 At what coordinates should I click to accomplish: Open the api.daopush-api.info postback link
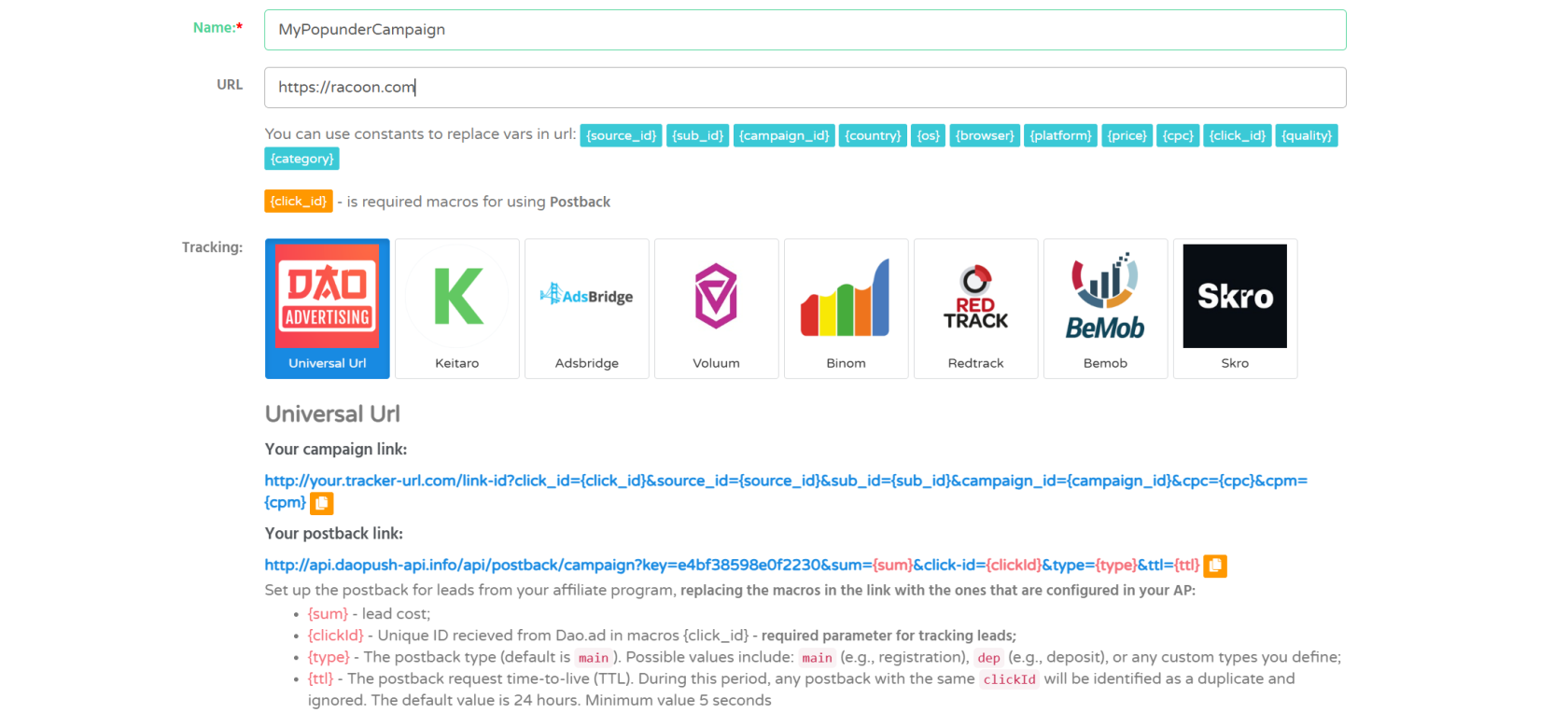732,565
